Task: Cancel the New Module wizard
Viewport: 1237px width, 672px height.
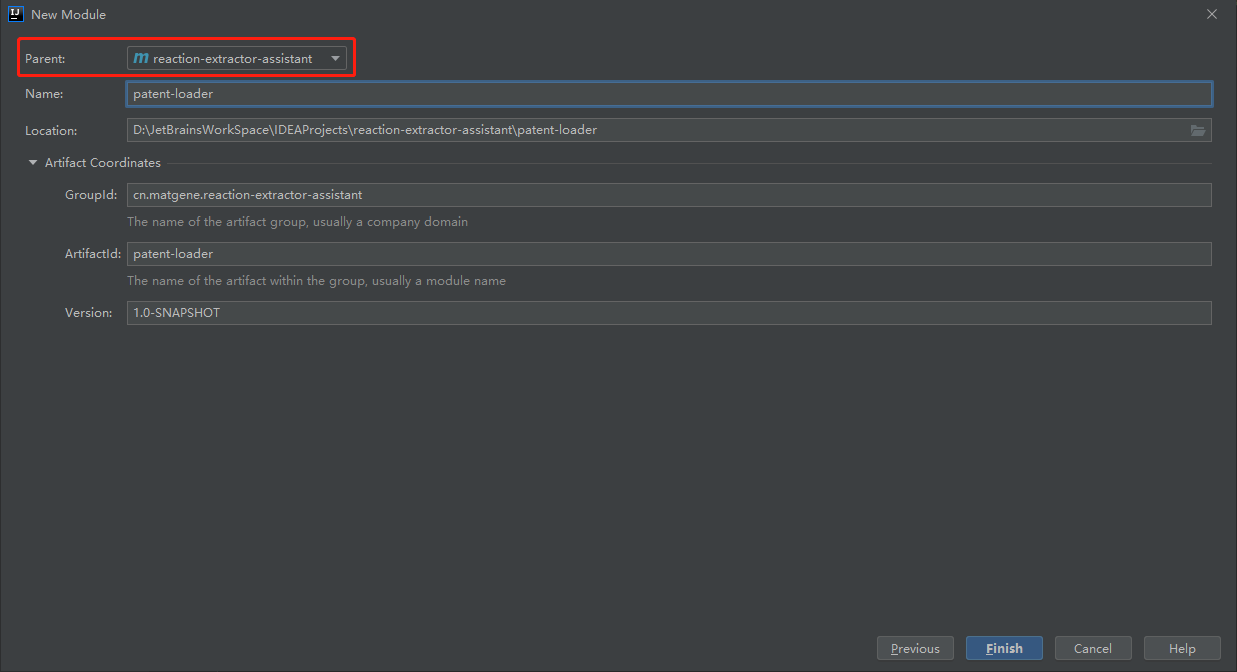Action: pyautogui.click(x=1092, y=648)
